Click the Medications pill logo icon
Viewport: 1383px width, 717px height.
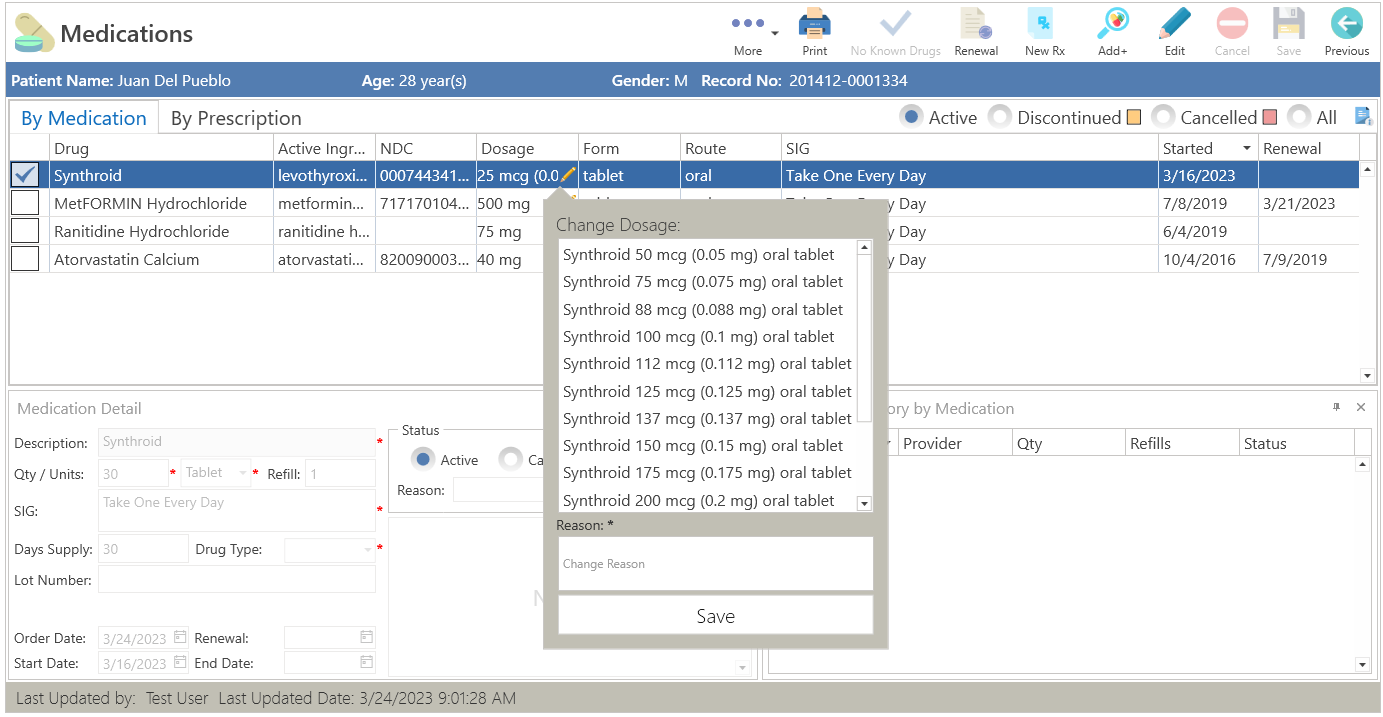(34, 33)
